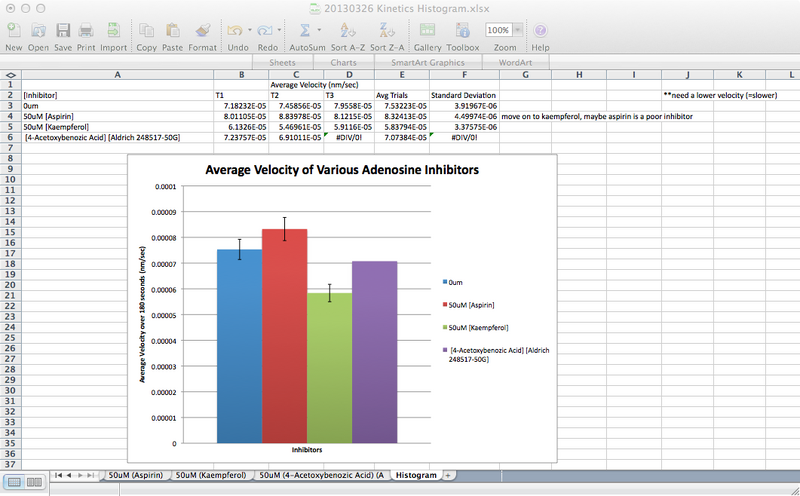Switch to Normal view button
This screenshot has height=496, width=800.
click(13, 483)
